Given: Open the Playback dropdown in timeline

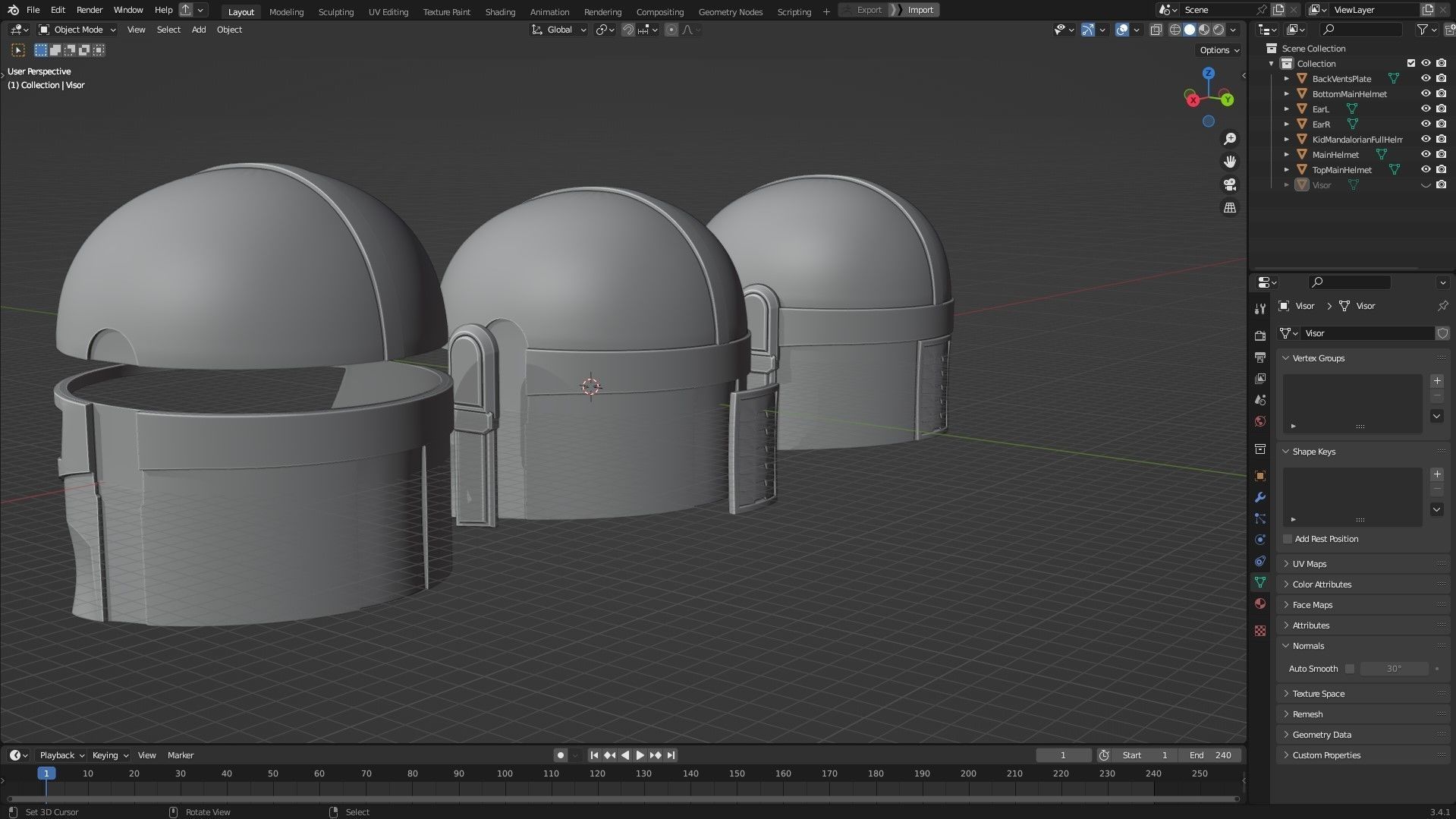Looking at the screenshot, I should click(61, 755).
